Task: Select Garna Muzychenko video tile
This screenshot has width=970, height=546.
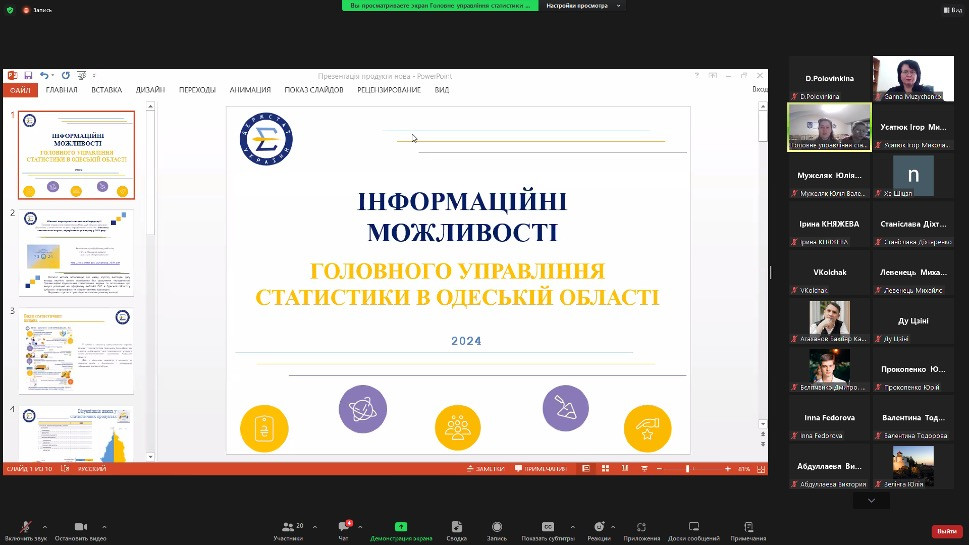Action: [x=913, y=79]
